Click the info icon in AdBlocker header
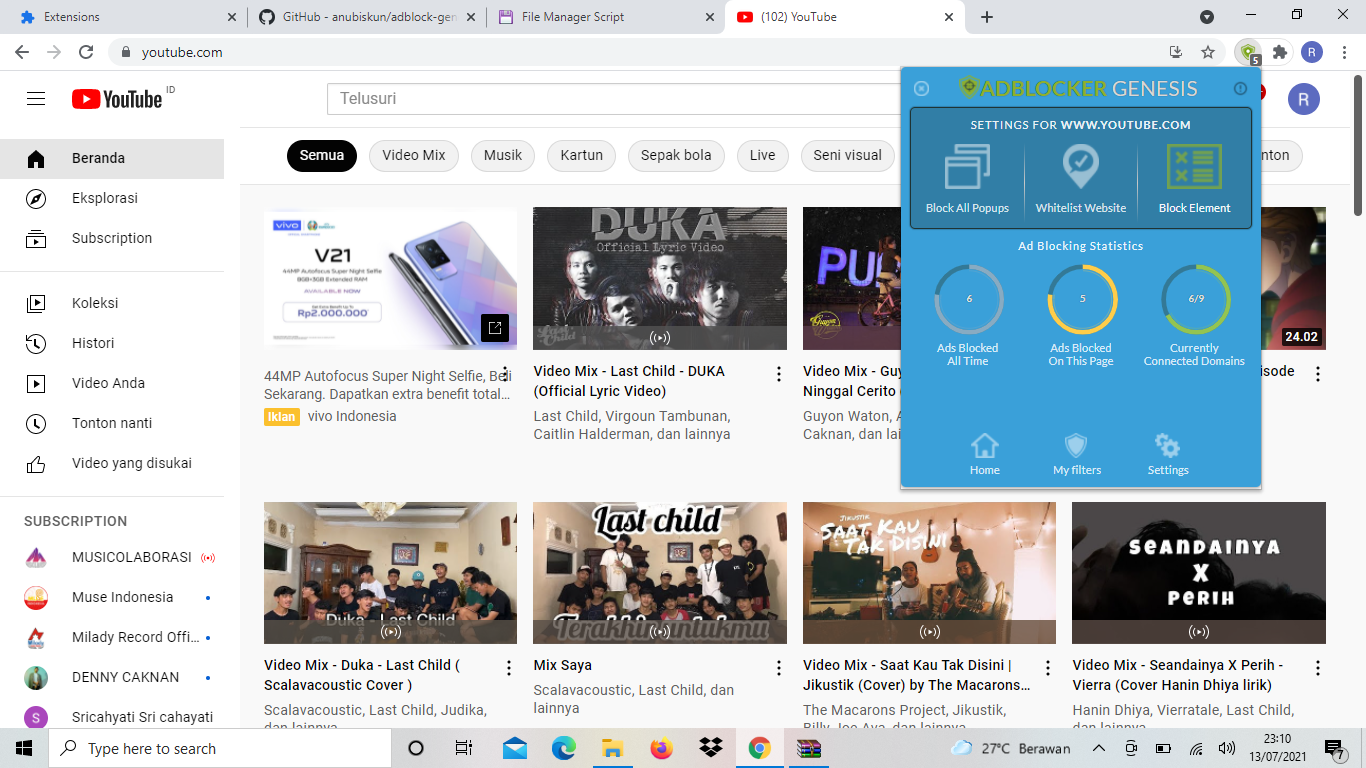 (x=1241, y=88)
